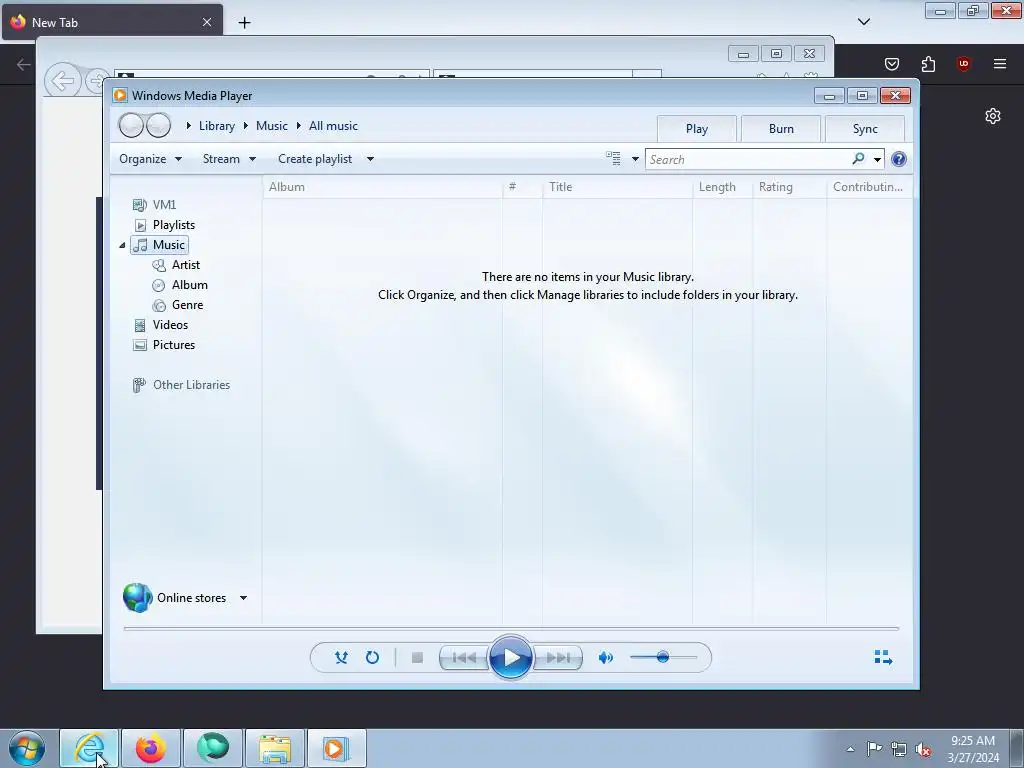
Task: Switch to Now Playing view
Action: coord(883,657)
